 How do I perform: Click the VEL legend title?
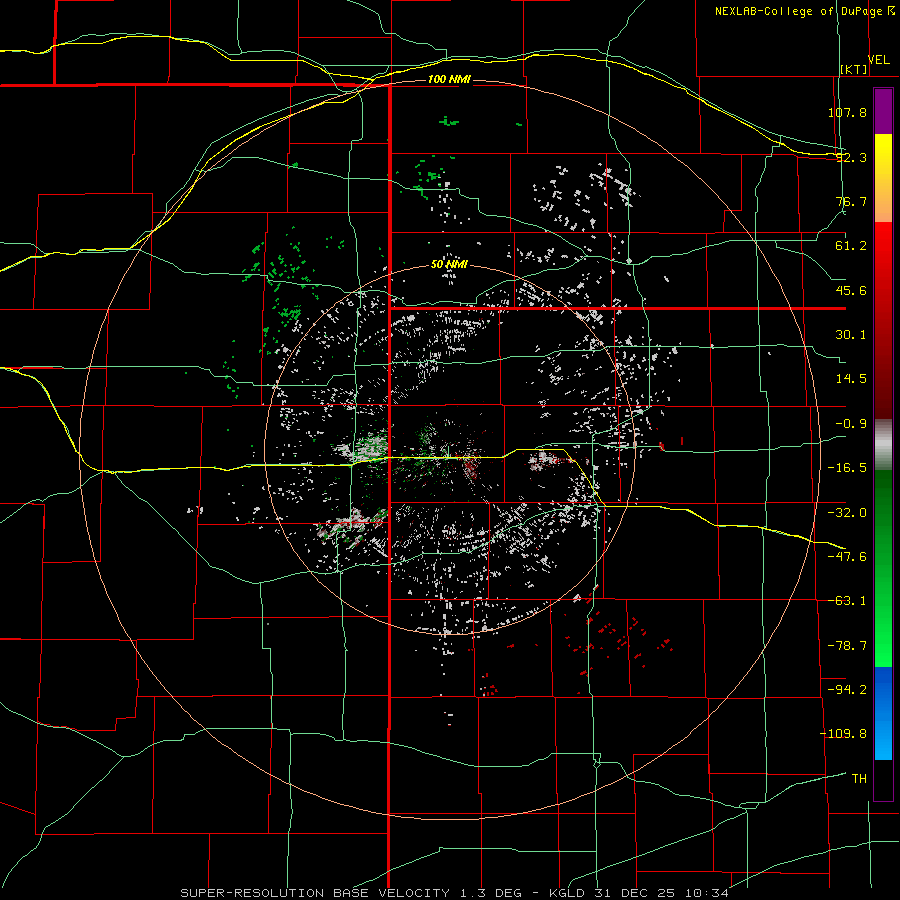[x=878, y=59]
